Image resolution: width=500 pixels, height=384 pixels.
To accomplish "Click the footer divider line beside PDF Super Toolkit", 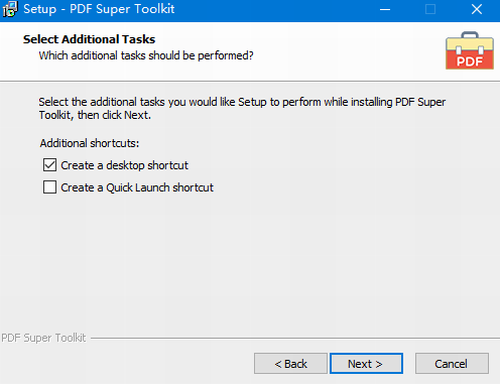I will point(295,338).
